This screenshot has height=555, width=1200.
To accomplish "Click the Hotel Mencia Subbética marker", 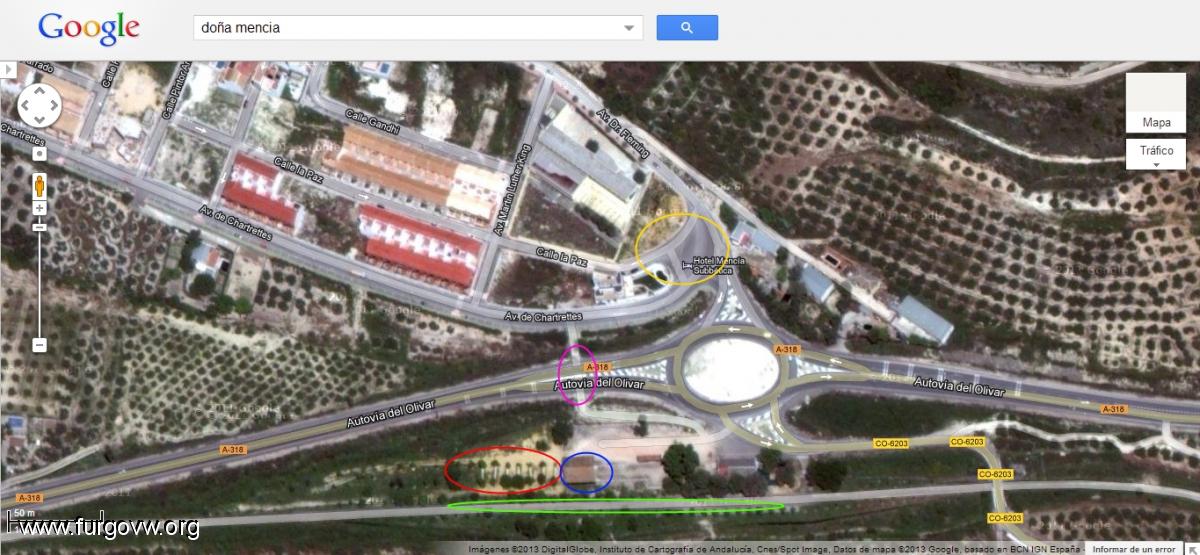I will (x=687, y=265).
